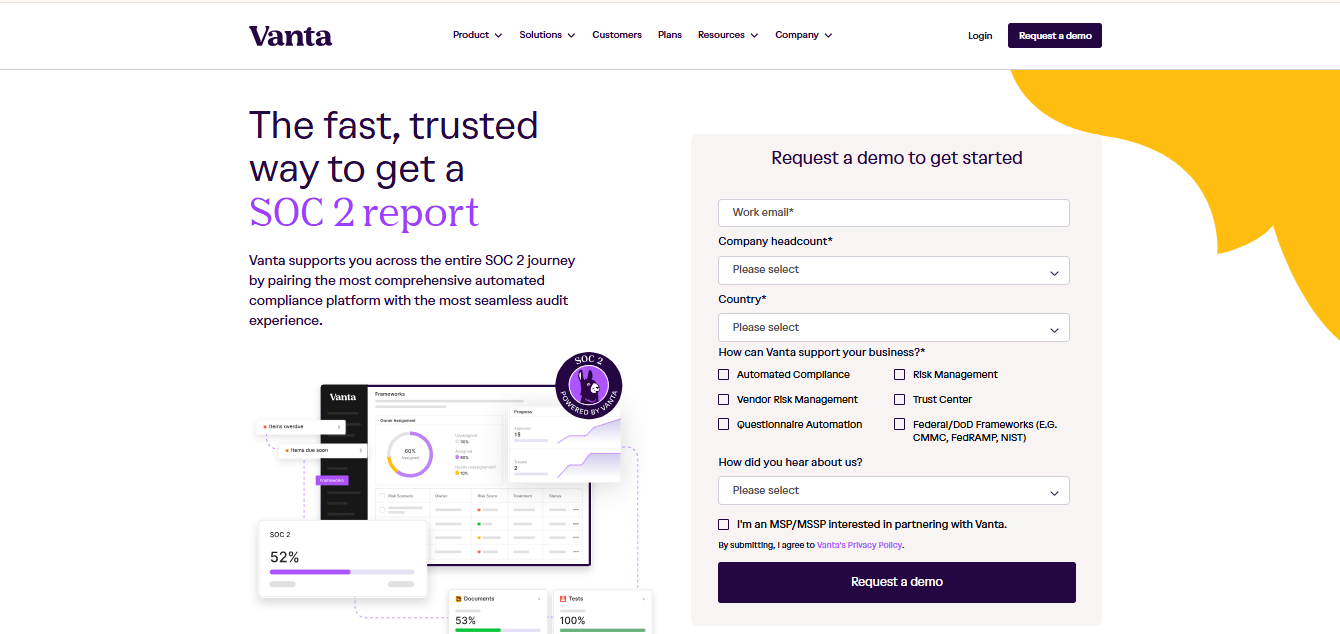Click the 'Request a demo to get started' heading
The height and width of the screenshot is (634, 1340).
[897, 158]
